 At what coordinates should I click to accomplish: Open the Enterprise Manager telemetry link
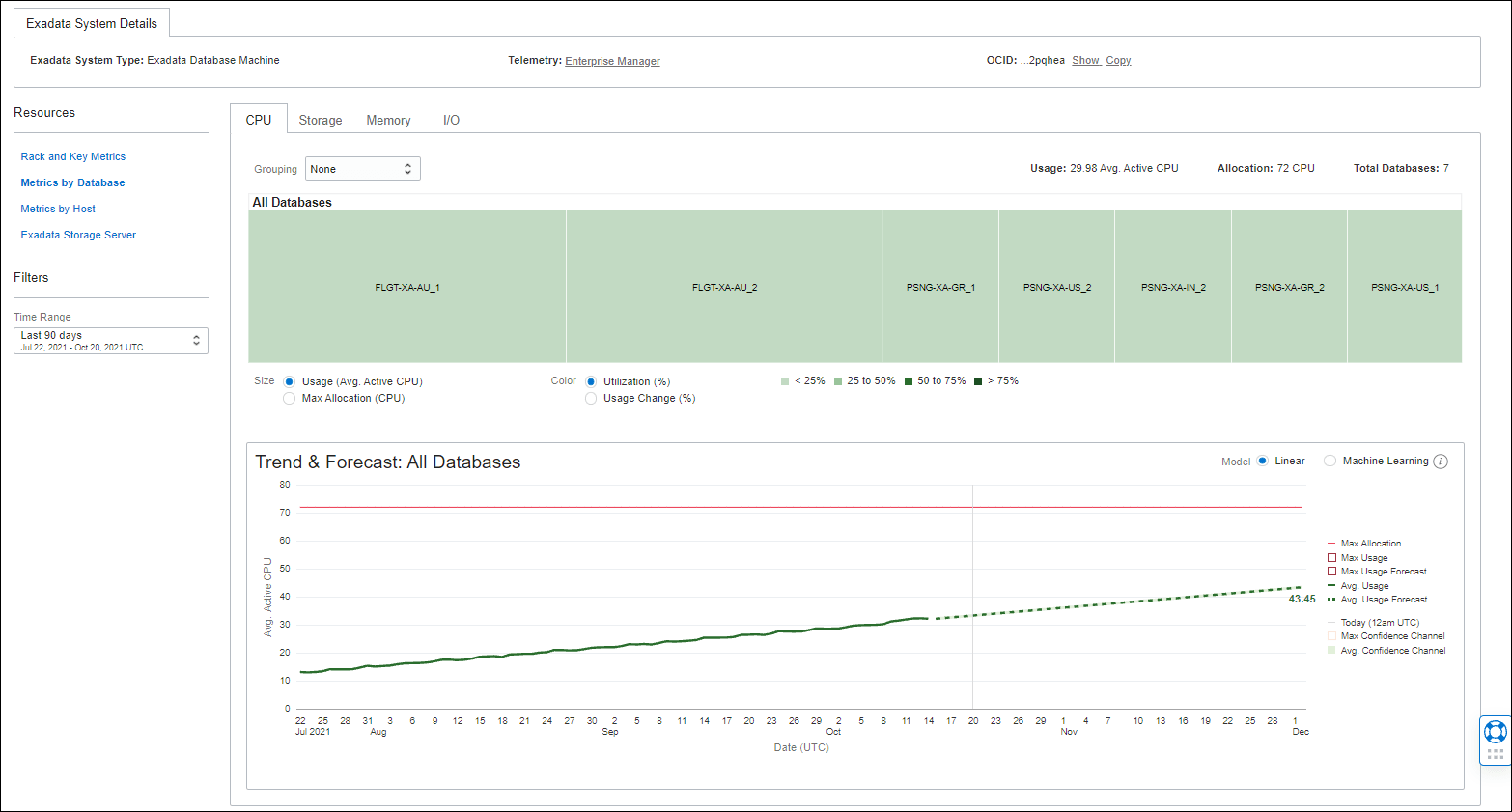pyautogui.click(x=612, y=60)
